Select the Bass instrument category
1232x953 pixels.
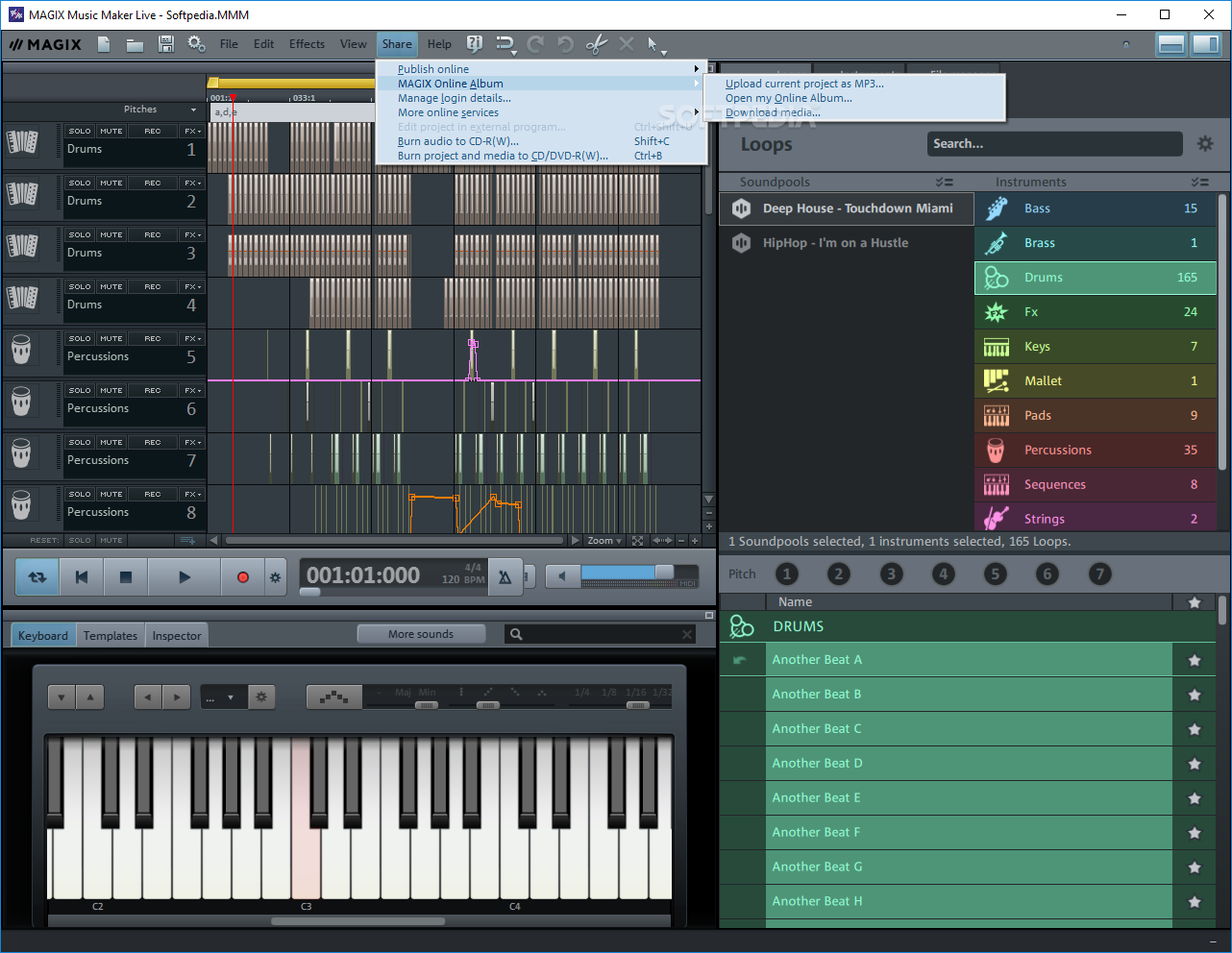[x=1096, y=208]
